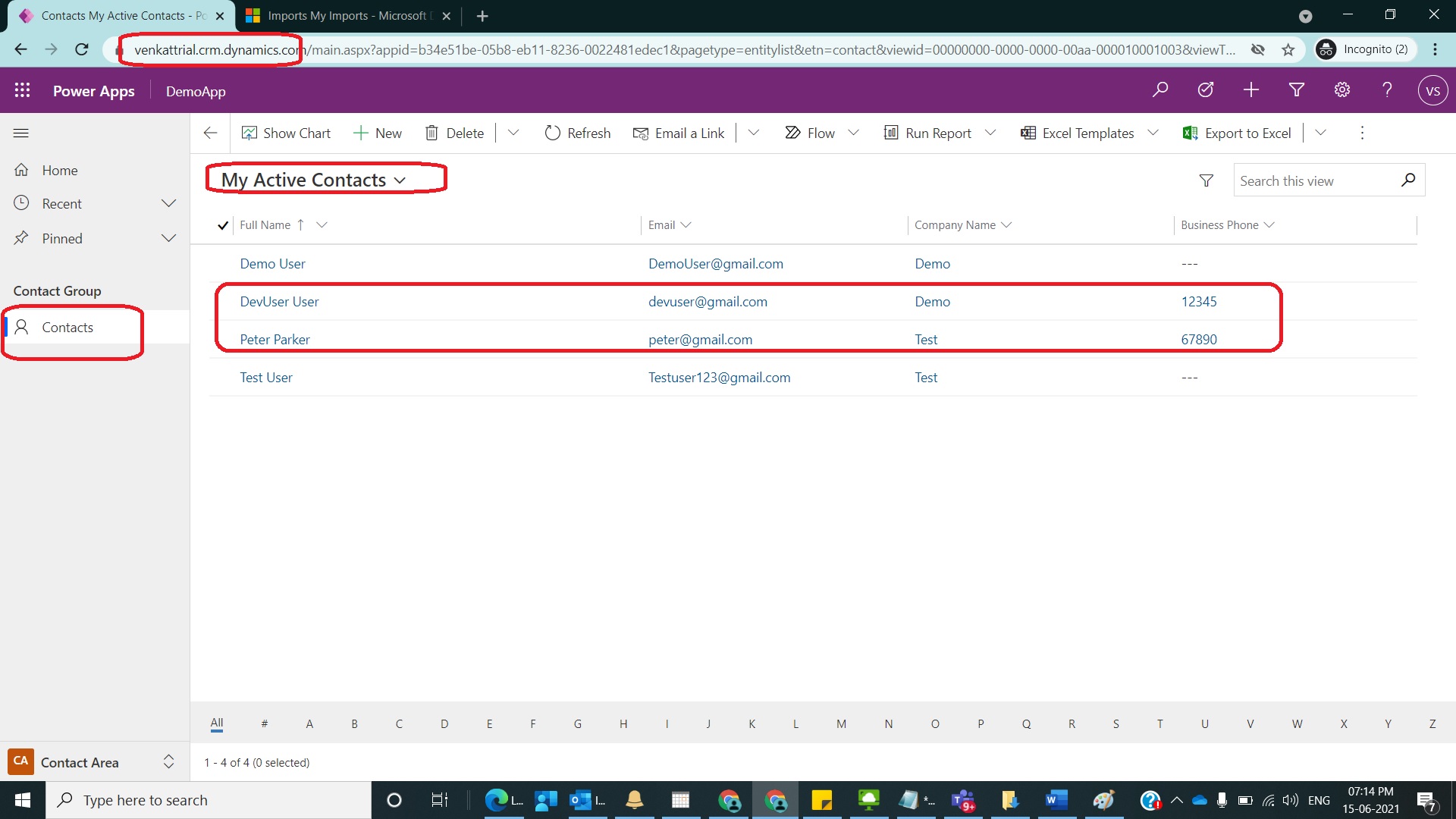Screen dimensions: 1456x819
Task: Click the Run Report icon
Action: point(892,133)
